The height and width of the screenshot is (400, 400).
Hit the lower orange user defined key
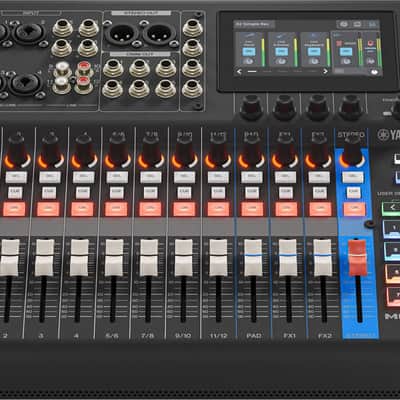(394, 296)
